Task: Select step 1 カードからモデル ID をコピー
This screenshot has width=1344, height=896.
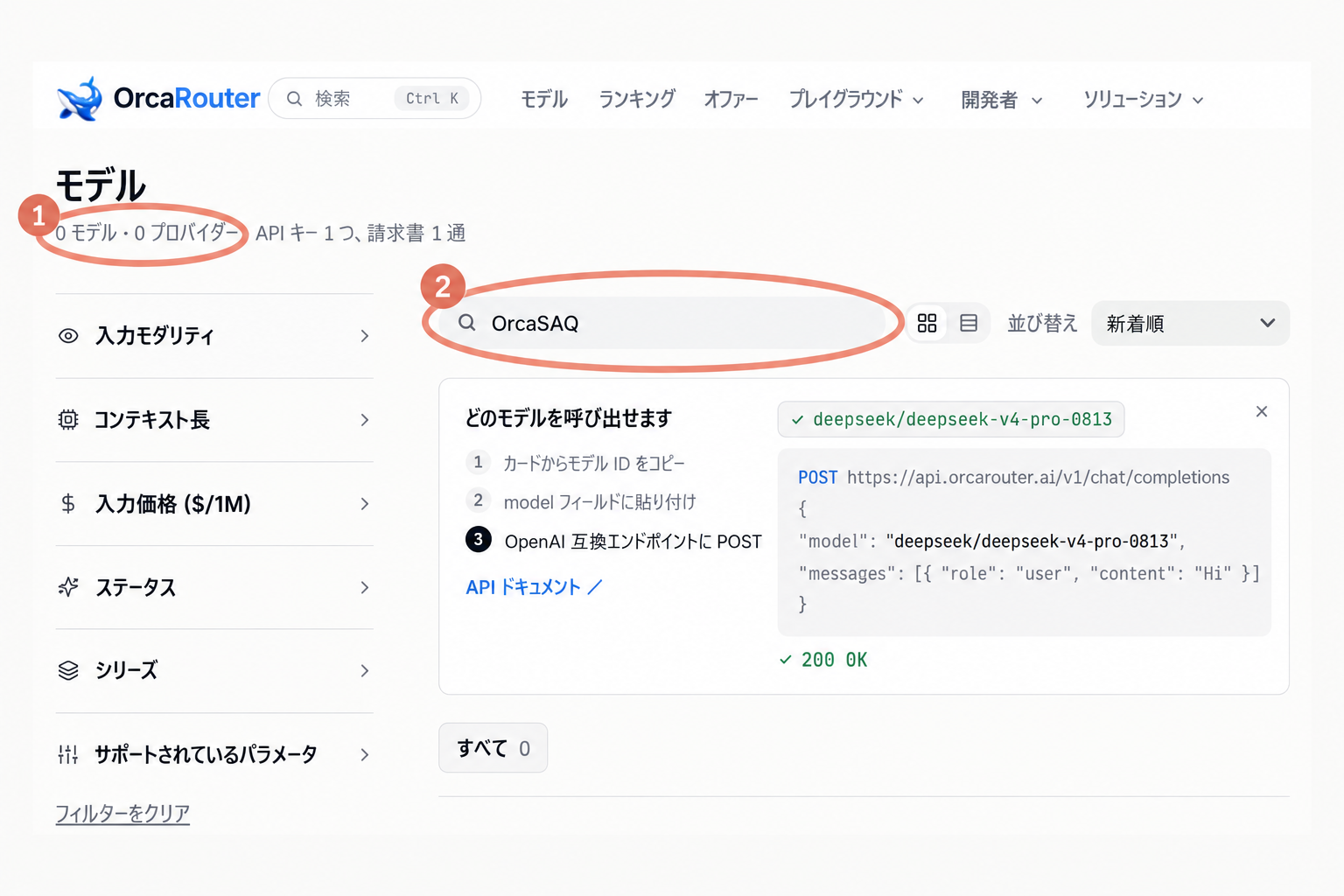Action: pyautogui.click(x=576, y=463)
